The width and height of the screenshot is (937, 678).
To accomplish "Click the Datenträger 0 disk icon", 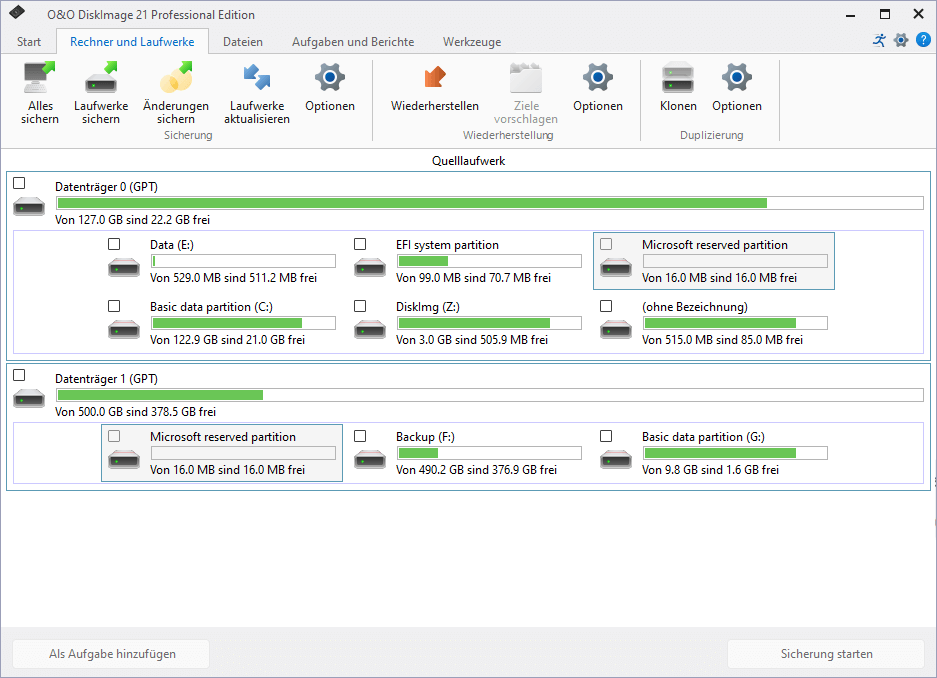I will tap(29, 206).
